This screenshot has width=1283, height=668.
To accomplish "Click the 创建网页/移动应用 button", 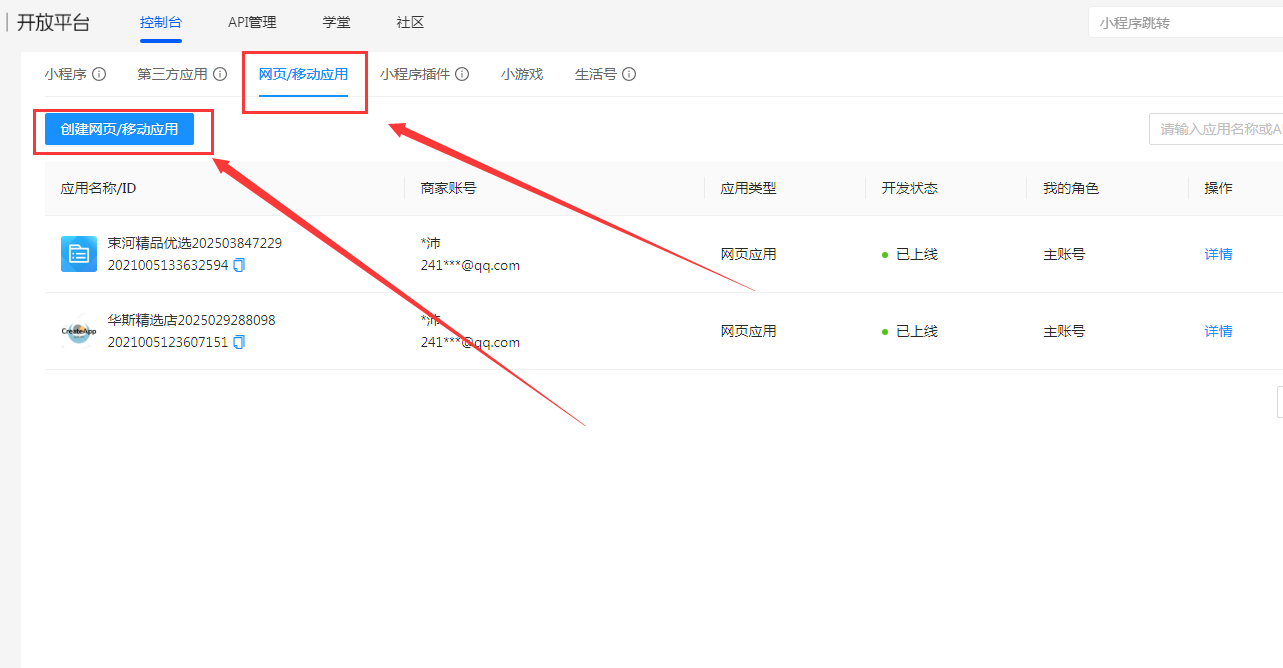I will (120, 128).
